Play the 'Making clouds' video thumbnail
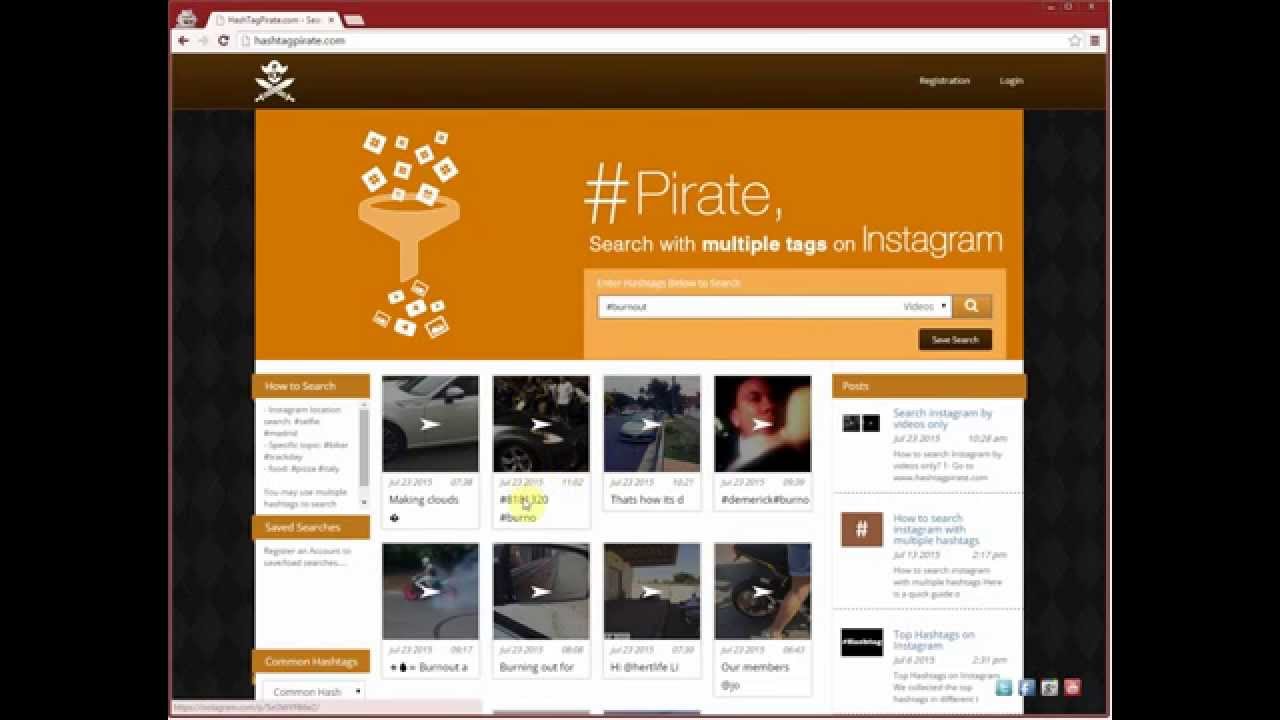Viewport: 1280px width, 720px height. point(430,424)
